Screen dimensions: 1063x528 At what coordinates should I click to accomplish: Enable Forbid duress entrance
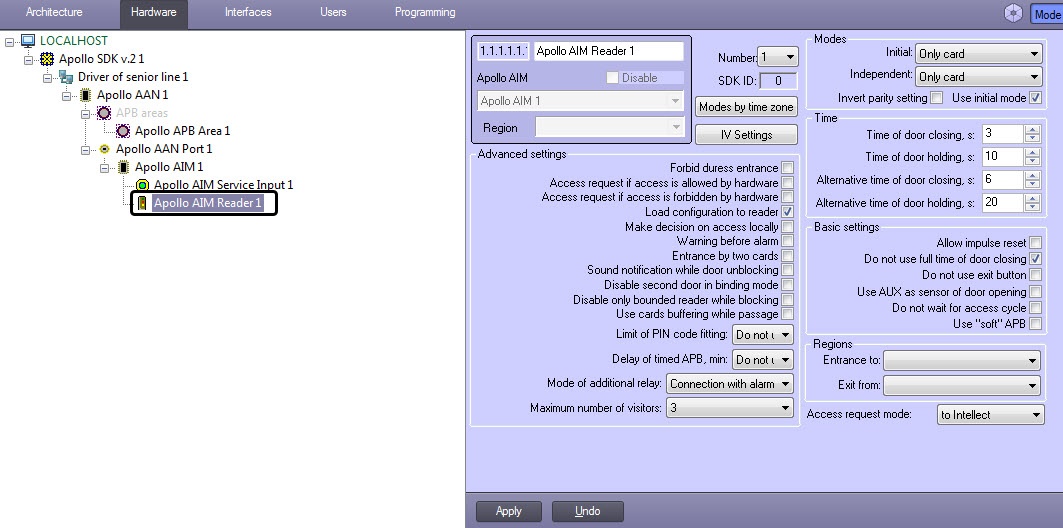click(x=787, y=167)
